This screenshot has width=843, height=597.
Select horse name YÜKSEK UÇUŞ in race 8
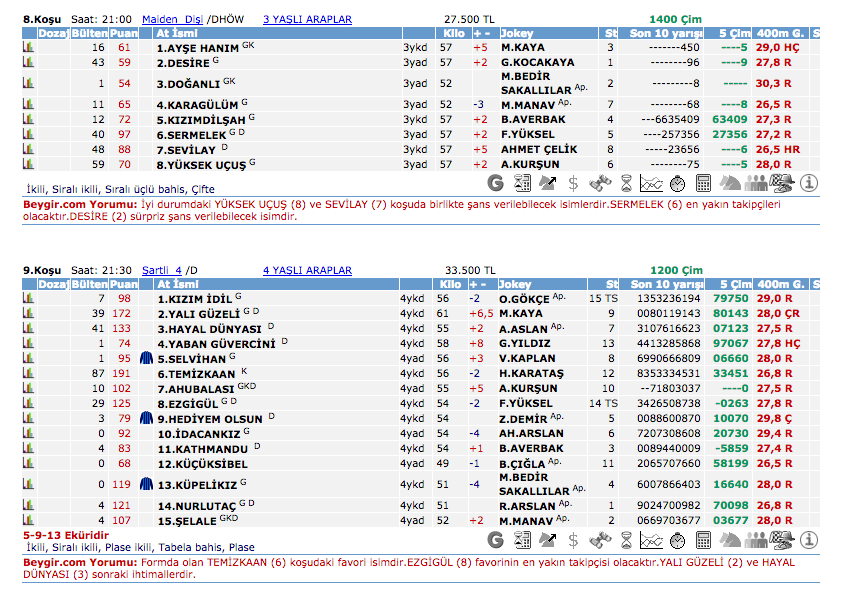[x=201, y=164]
